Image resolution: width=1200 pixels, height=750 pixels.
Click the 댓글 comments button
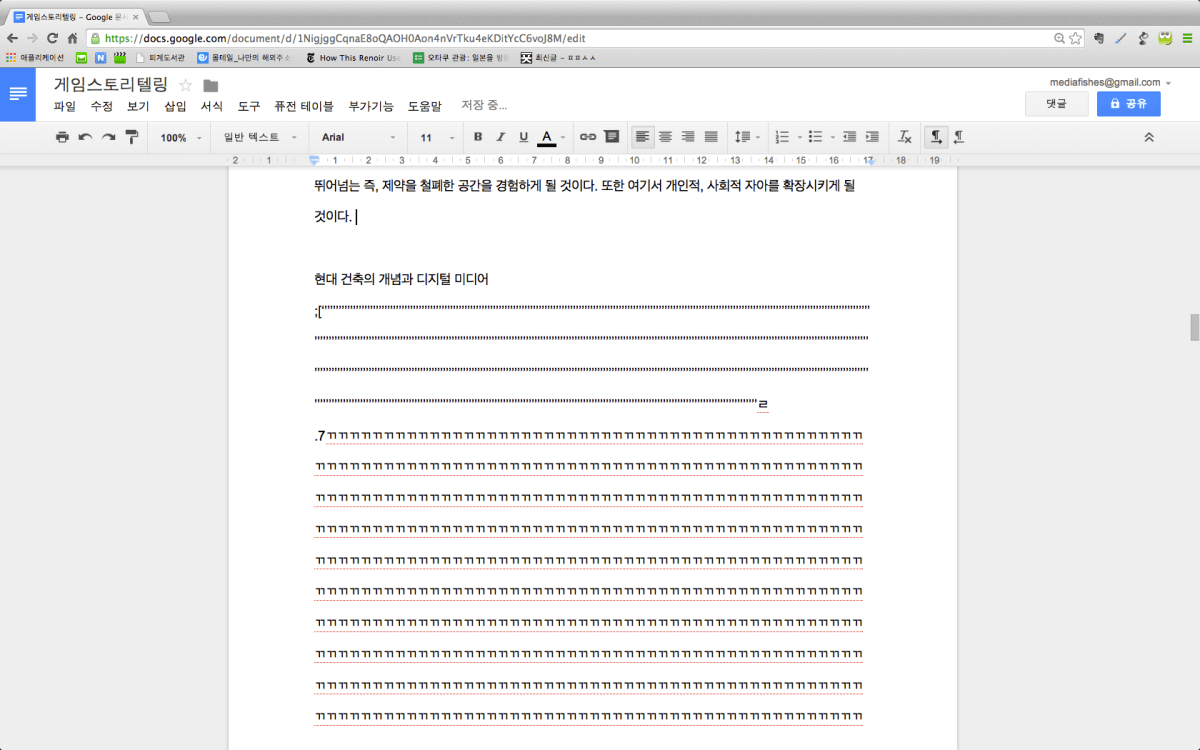(1056, 103)
